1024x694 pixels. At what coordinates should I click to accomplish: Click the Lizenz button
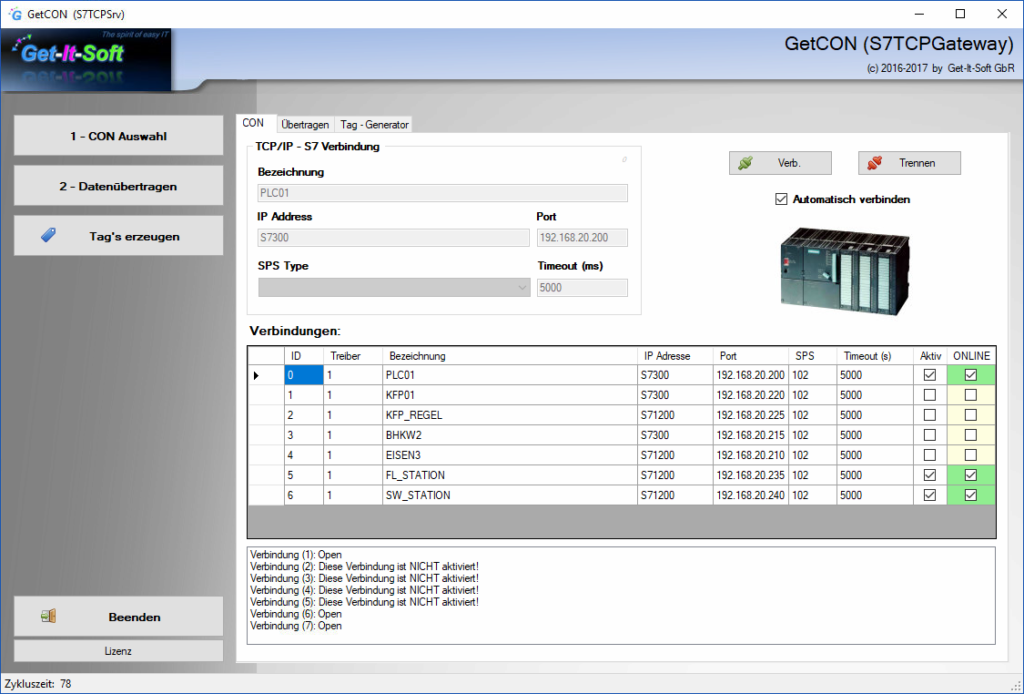pyautogui.click(x=118, y=651)
